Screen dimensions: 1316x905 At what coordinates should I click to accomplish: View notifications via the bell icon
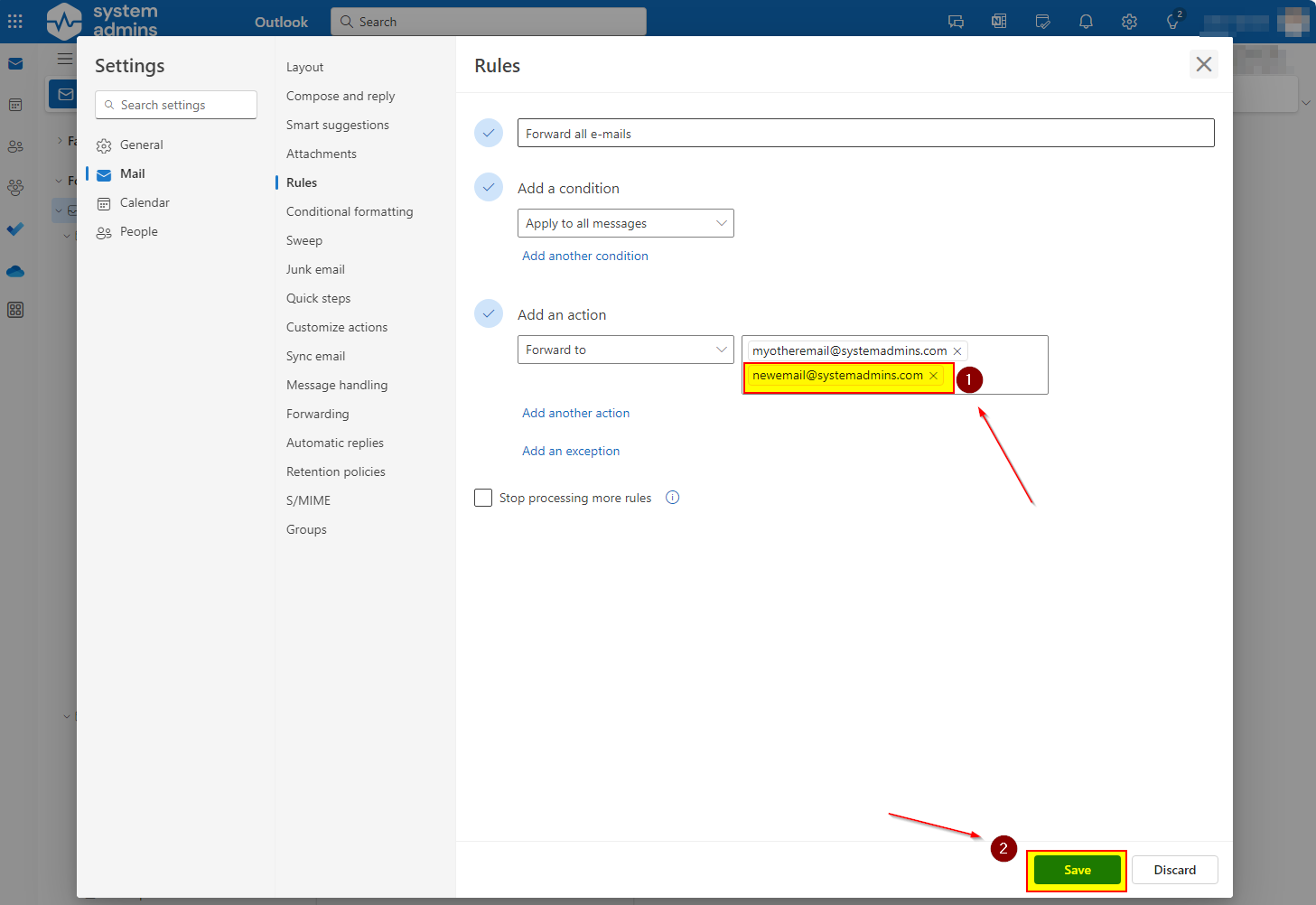[1086, 21]
